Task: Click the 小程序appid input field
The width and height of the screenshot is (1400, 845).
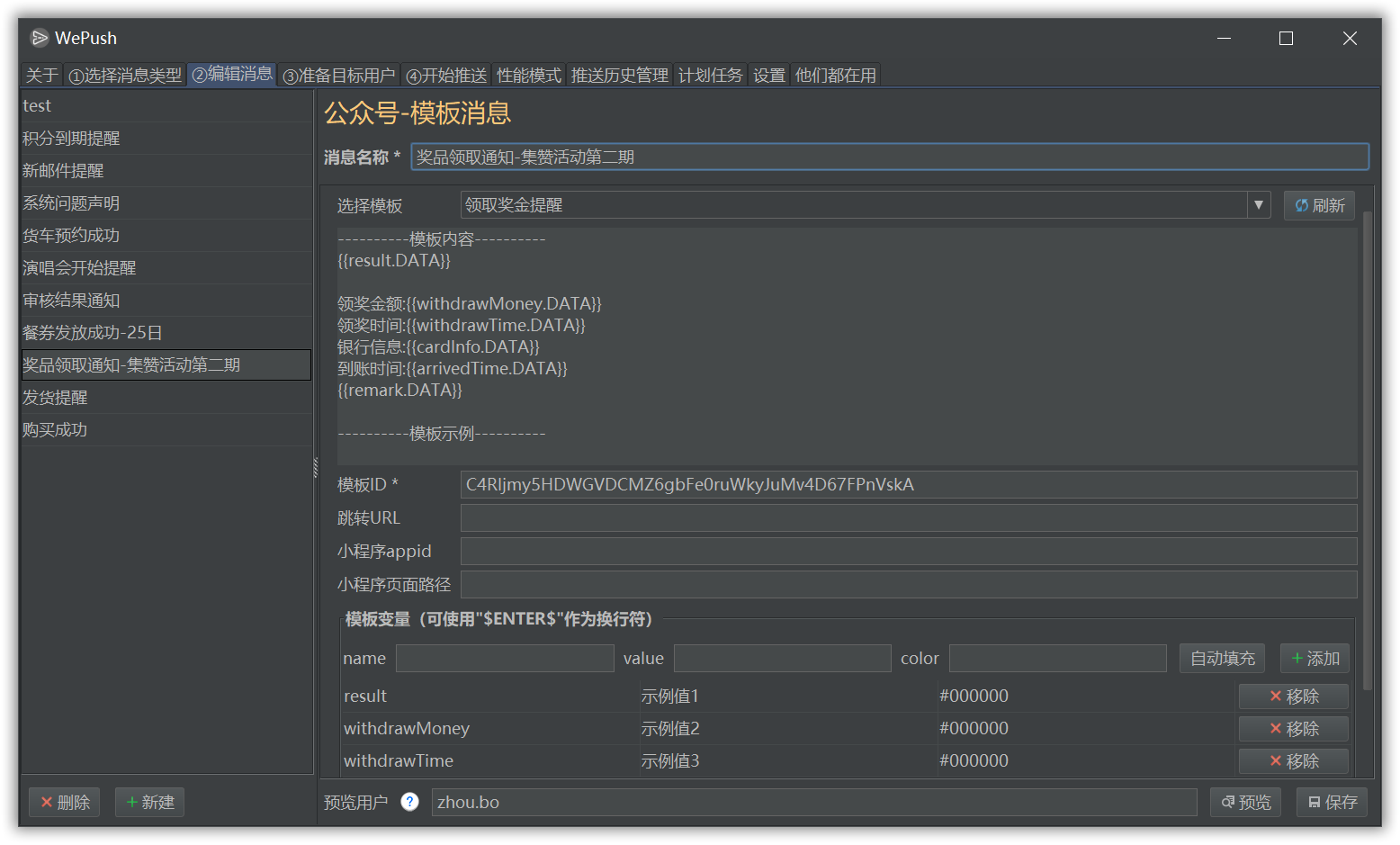Action: (x=909, y=551)
